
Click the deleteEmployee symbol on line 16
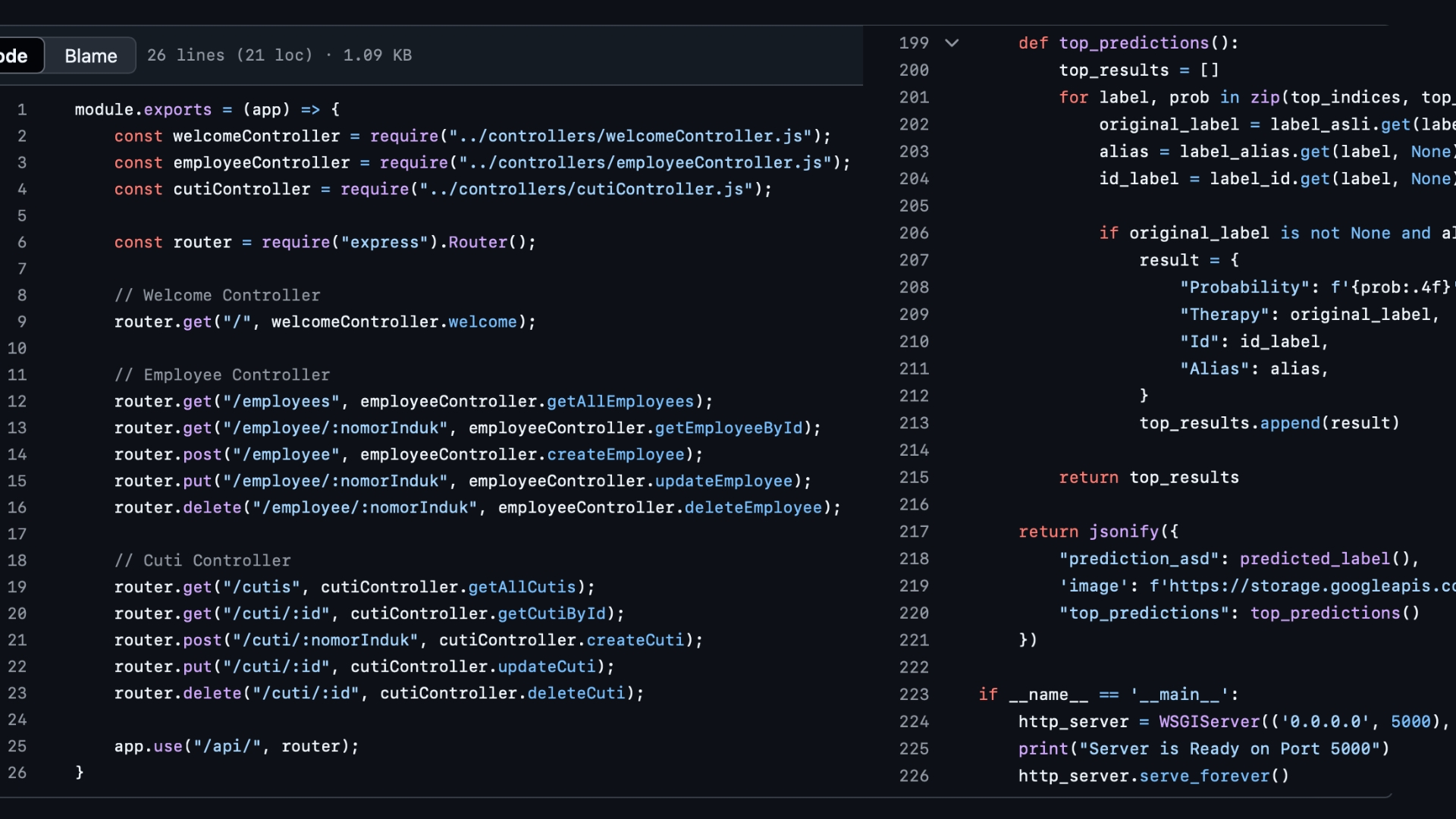753,507
